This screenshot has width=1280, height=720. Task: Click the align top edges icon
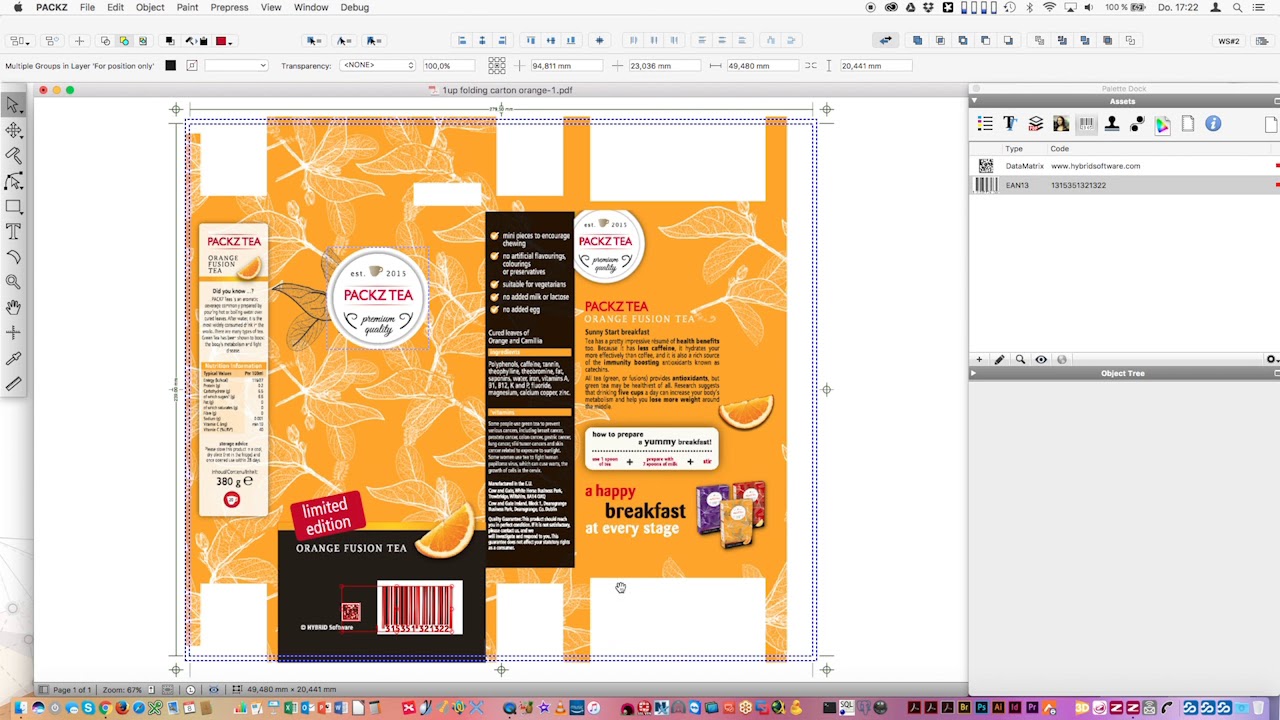pos(531,41)
